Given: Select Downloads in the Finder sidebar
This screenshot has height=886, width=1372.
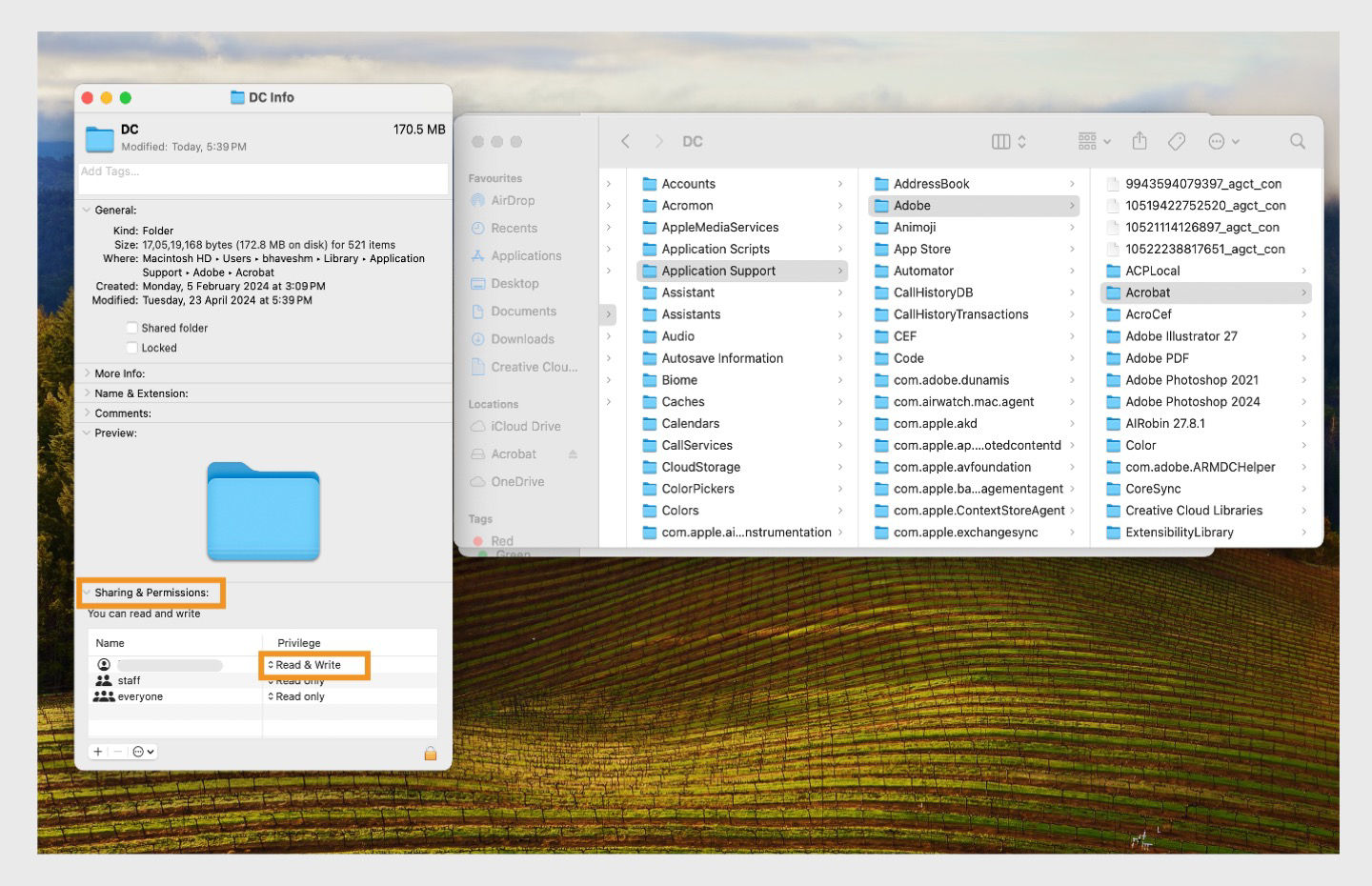Looking at the screenshot, I should point(519,338).
